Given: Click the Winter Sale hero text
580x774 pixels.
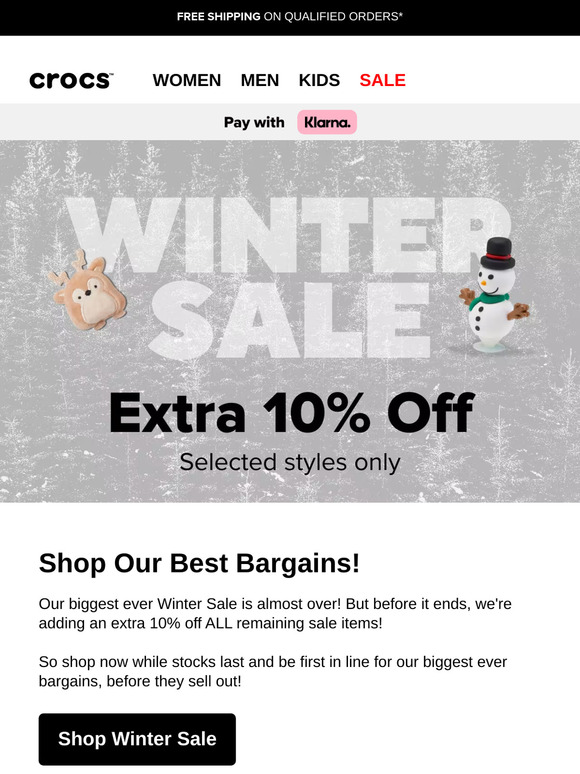Looking at the screenshot, I should pyautogui.click(x=289, y=276).
